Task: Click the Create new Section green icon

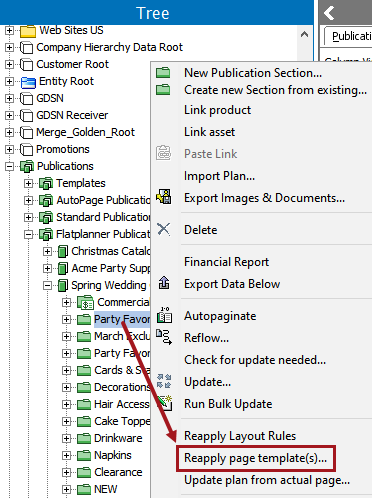Action: (x=163, y=90)
